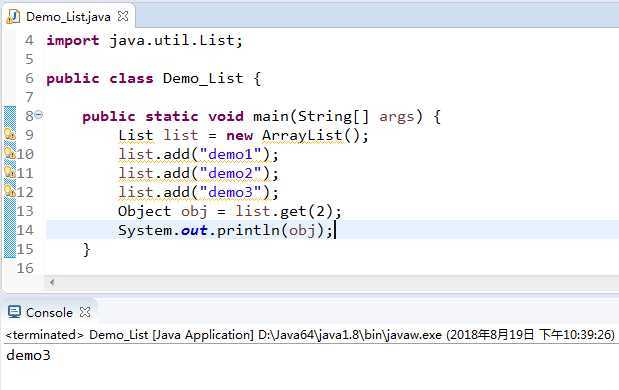
Task: Close the Console view tab
Action: (x=85, y=312)
